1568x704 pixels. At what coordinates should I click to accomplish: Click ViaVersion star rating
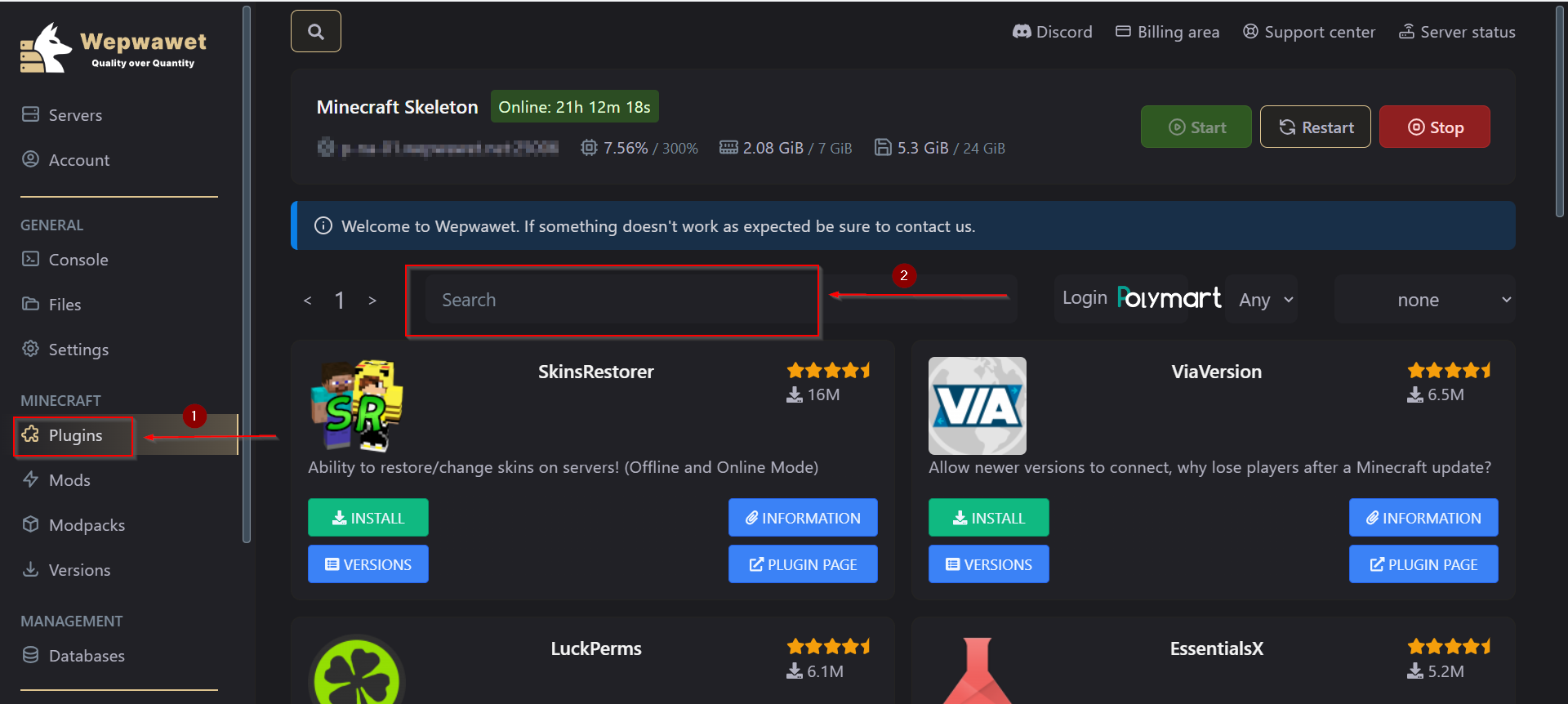coord(1450,371)
